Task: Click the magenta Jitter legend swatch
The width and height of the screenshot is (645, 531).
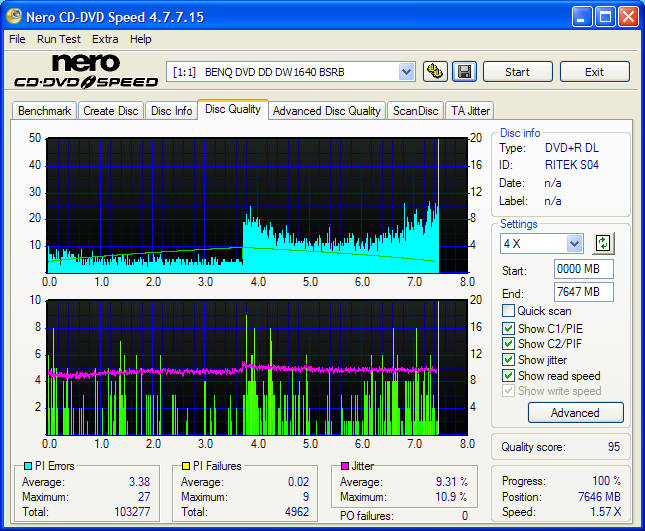Action: [345, 466]
